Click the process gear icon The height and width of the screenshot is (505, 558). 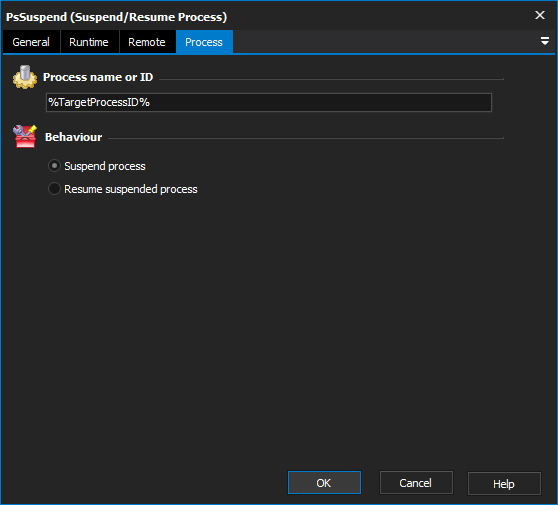pyautogui.click(x=25, y=77)
